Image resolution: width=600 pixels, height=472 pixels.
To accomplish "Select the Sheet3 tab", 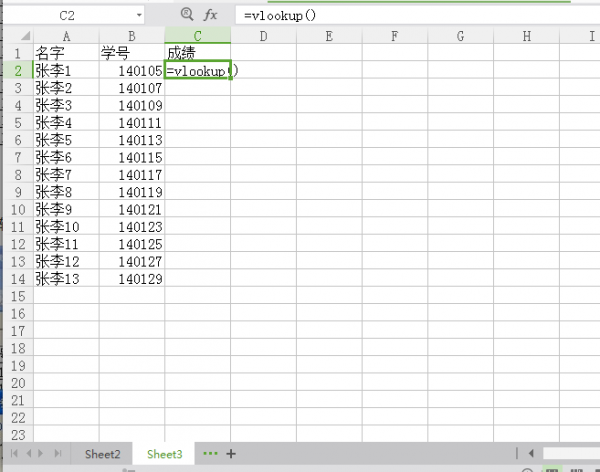I will (165, 454).
